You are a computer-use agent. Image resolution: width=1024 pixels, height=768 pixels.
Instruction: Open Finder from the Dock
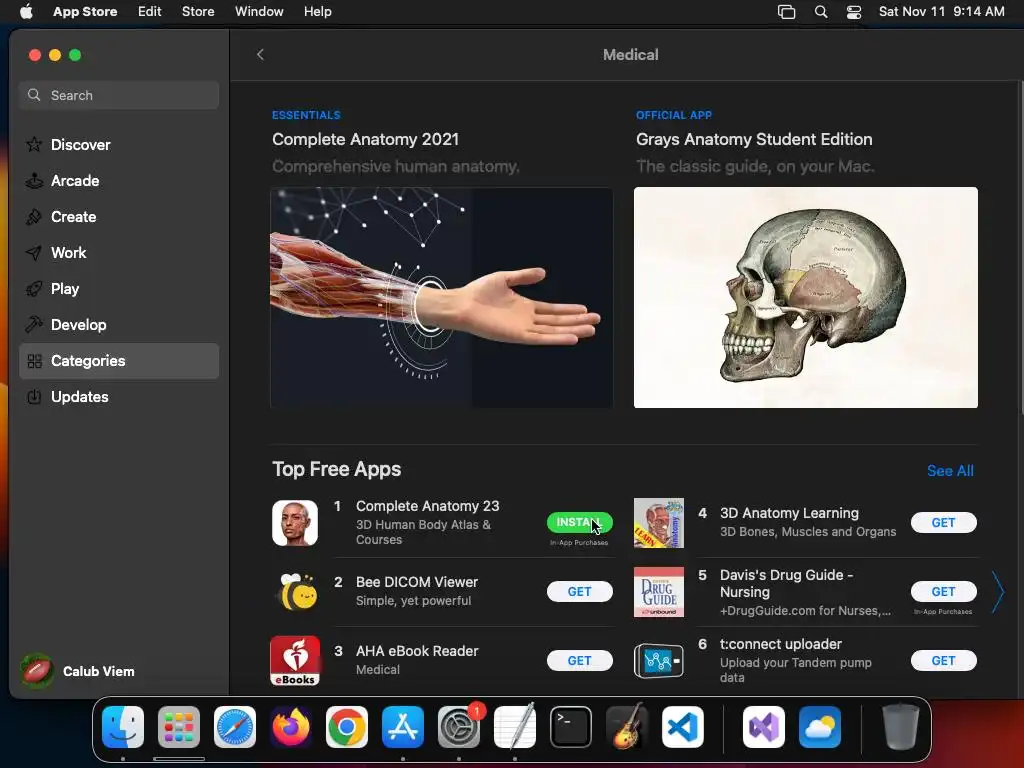123,727
